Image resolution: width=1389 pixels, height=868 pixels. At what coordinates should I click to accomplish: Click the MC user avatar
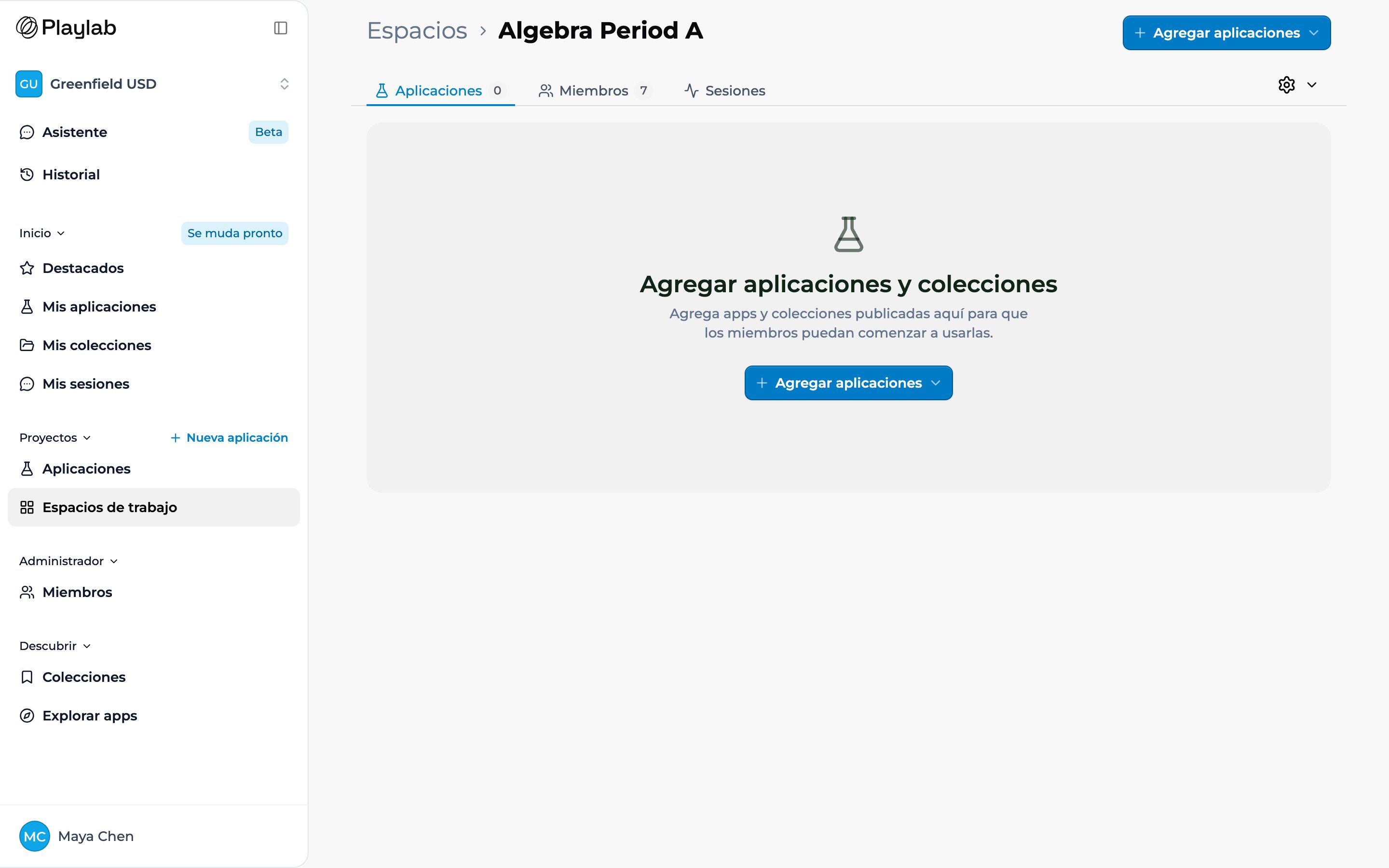(34, 836)
